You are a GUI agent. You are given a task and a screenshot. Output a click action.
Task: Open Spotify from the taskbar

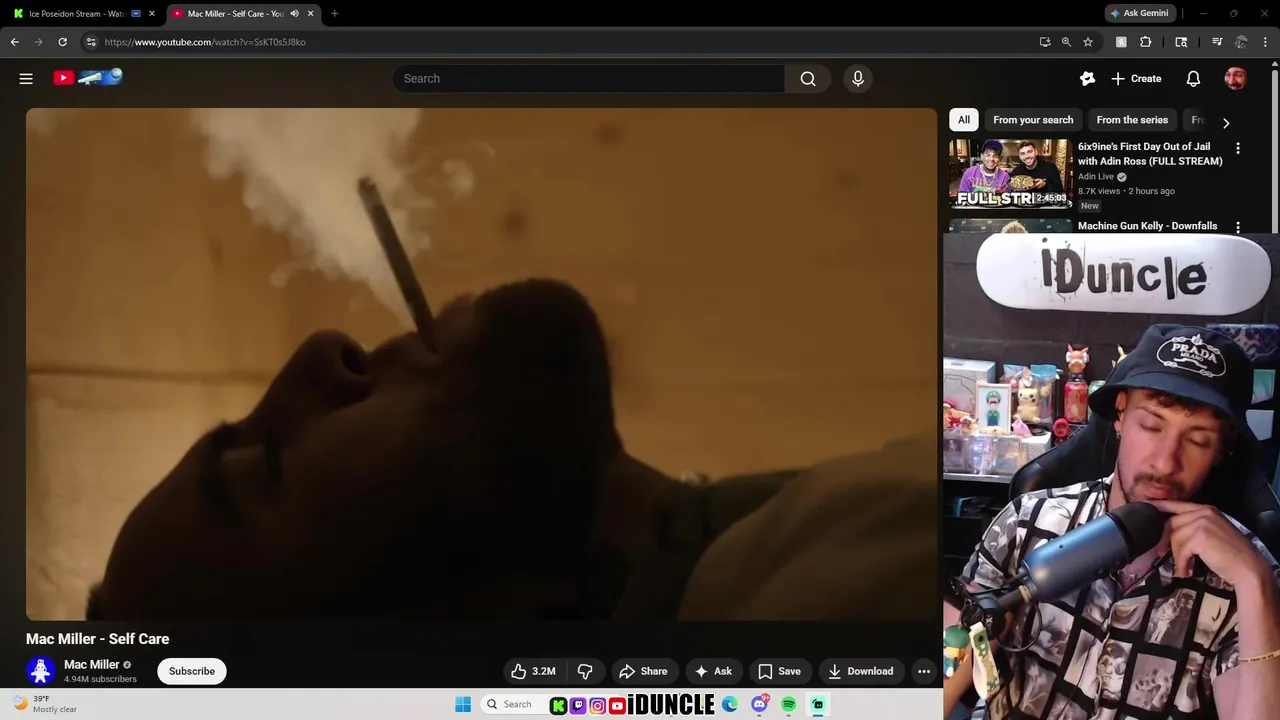(x=789, y=705)
